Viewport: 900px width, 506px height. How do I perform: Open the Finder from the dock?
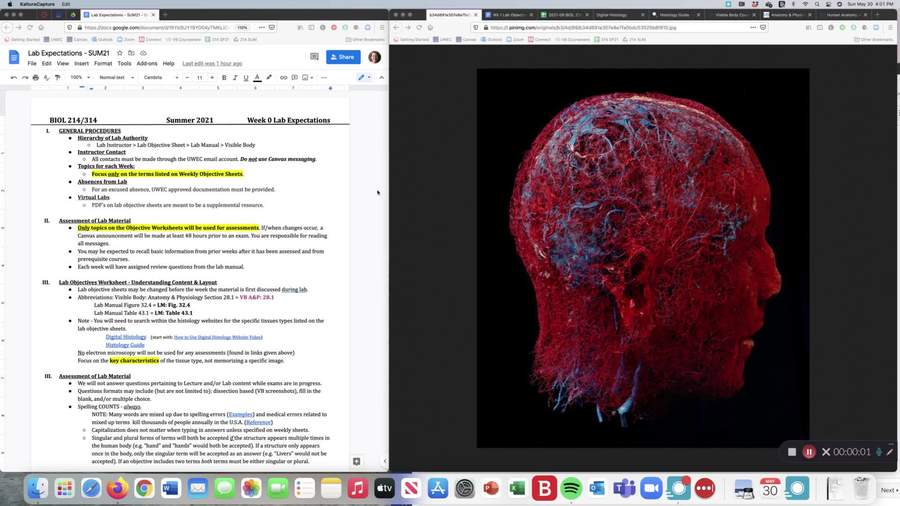pos(38,488)
